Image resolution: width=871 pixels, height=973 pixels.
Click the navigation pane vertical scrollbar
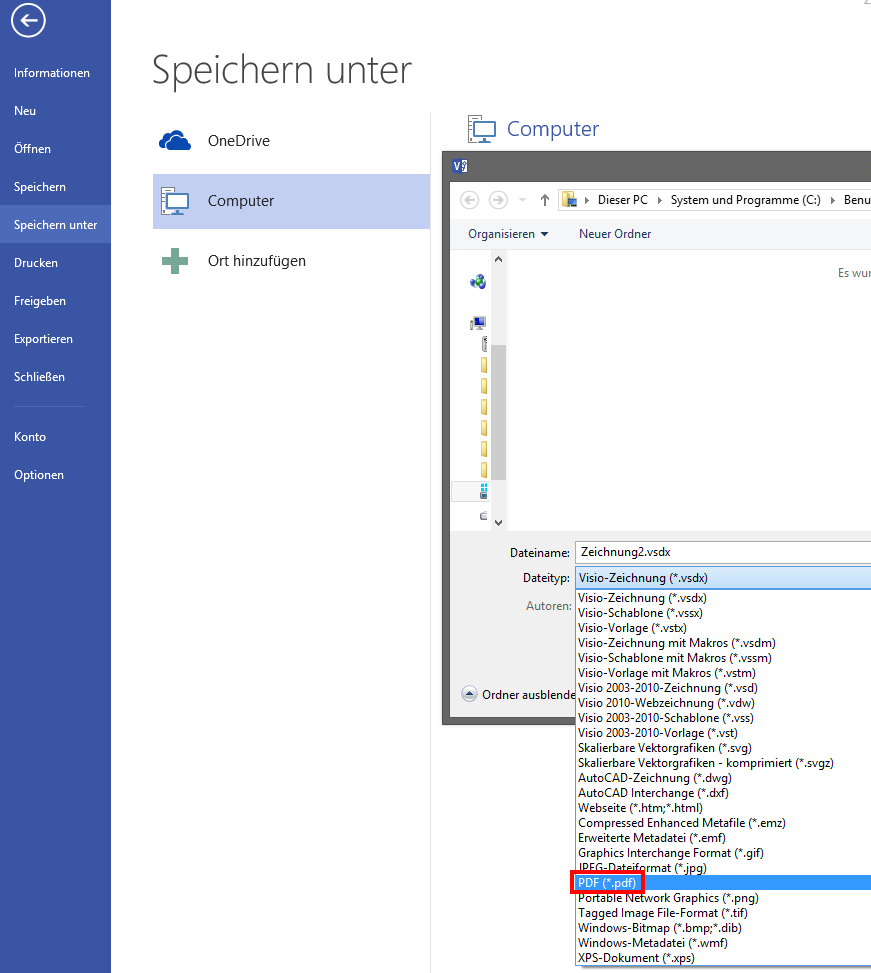(x=498, y=410)
